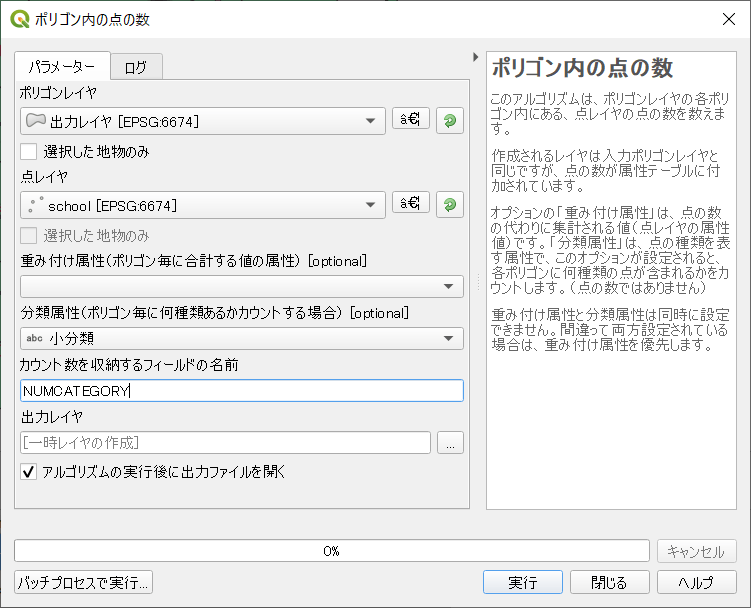Uncheck アルゴリズムの実行後に出力ファイルを開く

click(x=29, y=472)
